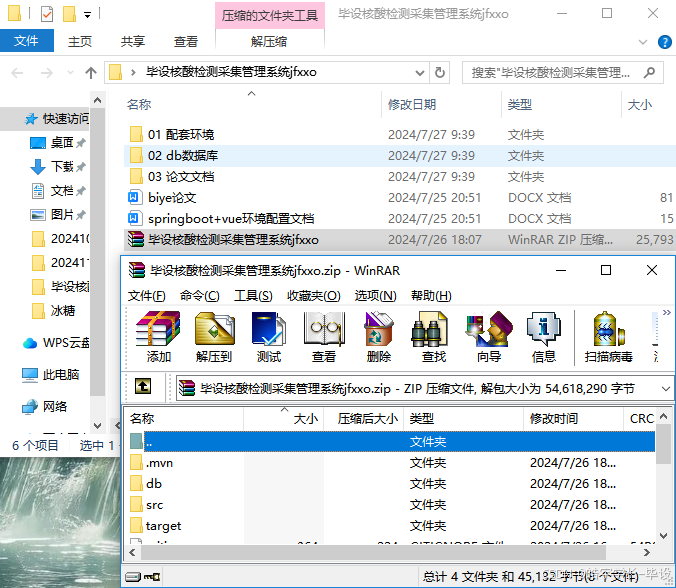Click the New Folder quick access toolbar icon
This screenshot has height=588, width=676.
[x=69, y=14]
